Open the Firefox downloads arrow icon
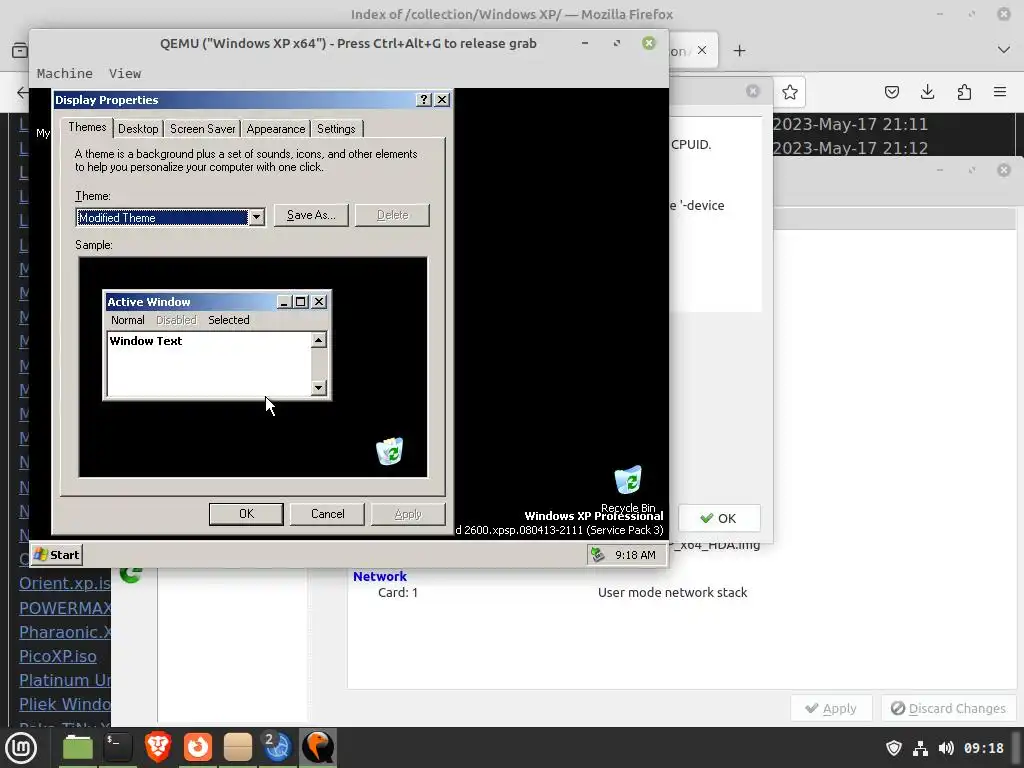The image size is (1024, 768). click(x=927, y=92)
